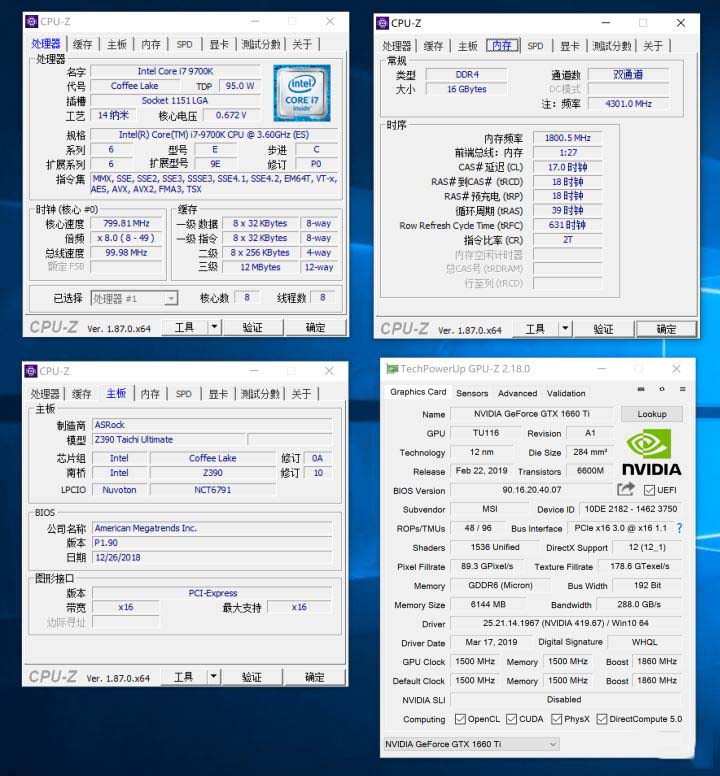
Task: Click the 288.0 GB/s bandwidth field
Action: (x=639, y=604)
